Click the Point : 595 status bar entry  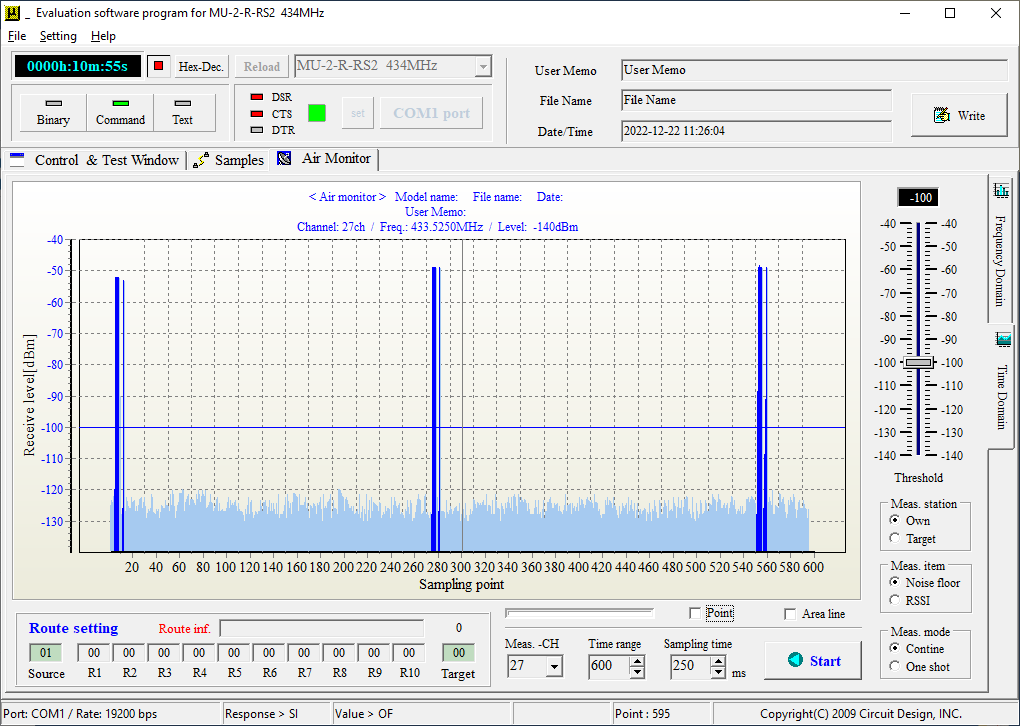pyautogui.click(x=662, y=714)
